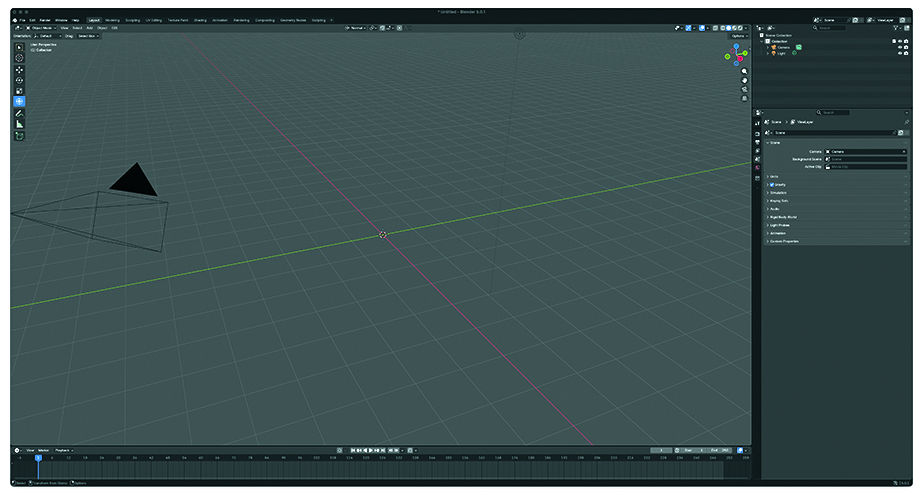
Task: Open the Tool properties tab
Action: pyautogui.click(x=758, y=124)
